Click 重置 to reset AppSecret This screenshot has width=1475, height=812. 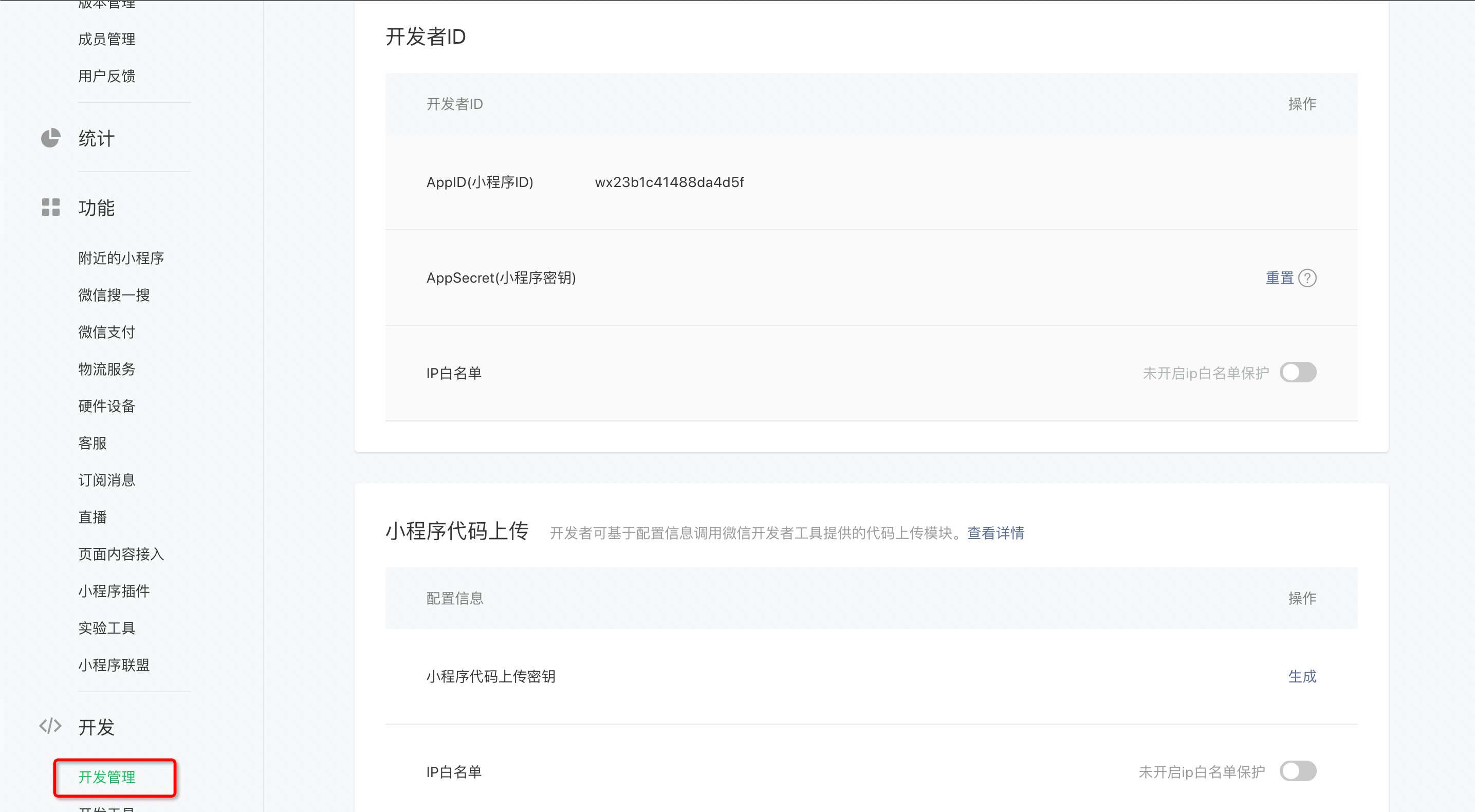pyautogui.click(x=1279, y=279)
